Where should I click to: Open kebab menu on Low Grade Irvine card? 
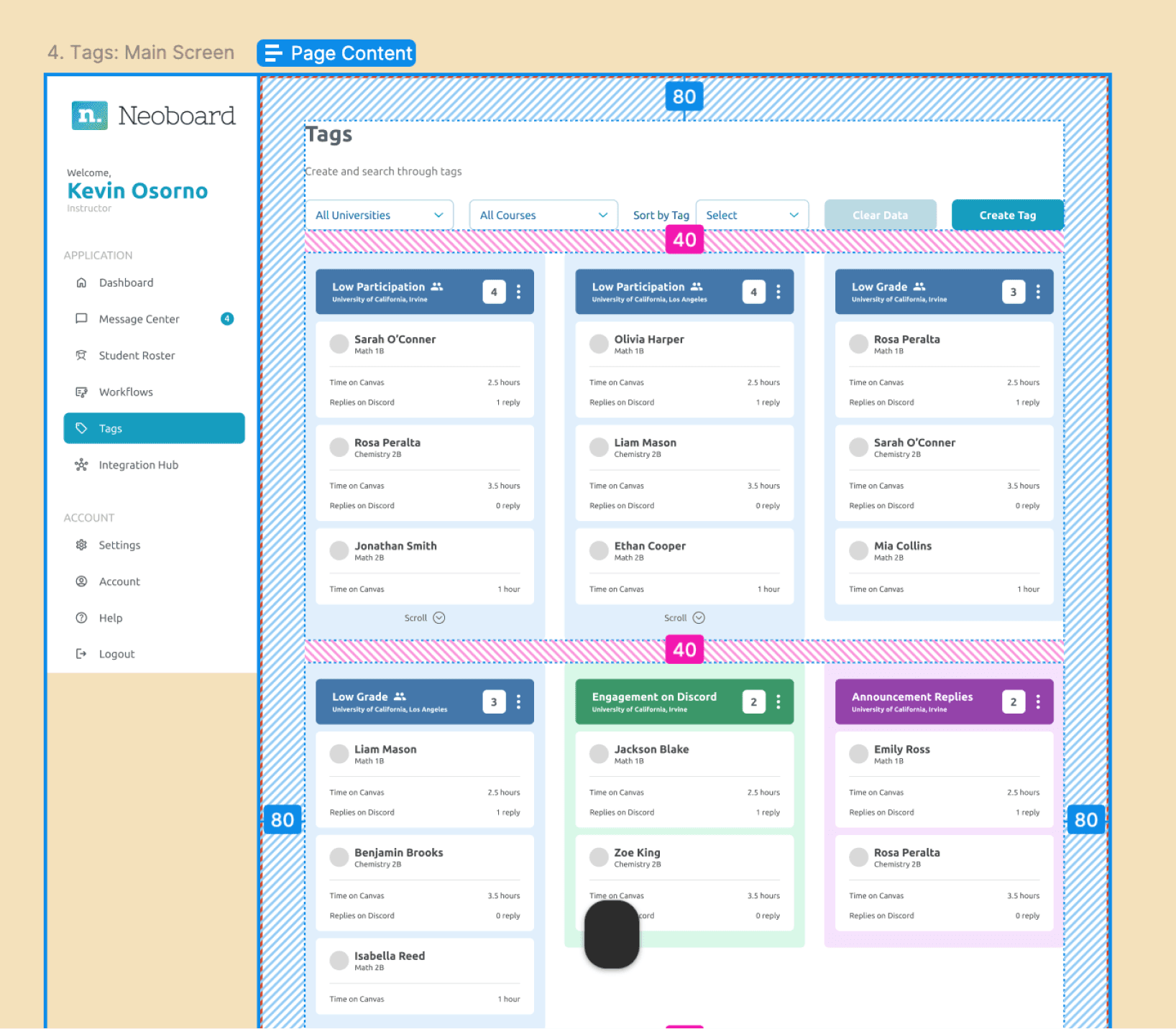(x=1038, y=292)
